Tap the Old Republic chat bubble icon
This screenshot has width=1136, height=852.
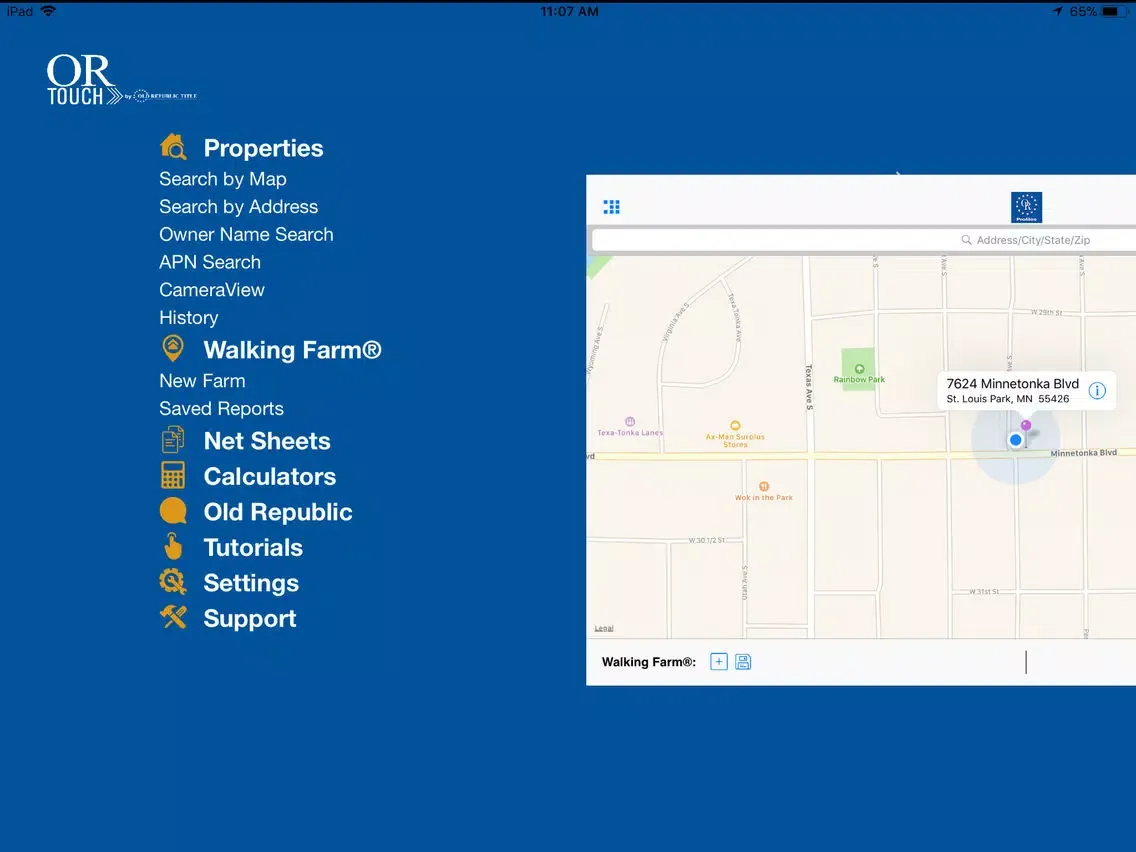[173, 511]
